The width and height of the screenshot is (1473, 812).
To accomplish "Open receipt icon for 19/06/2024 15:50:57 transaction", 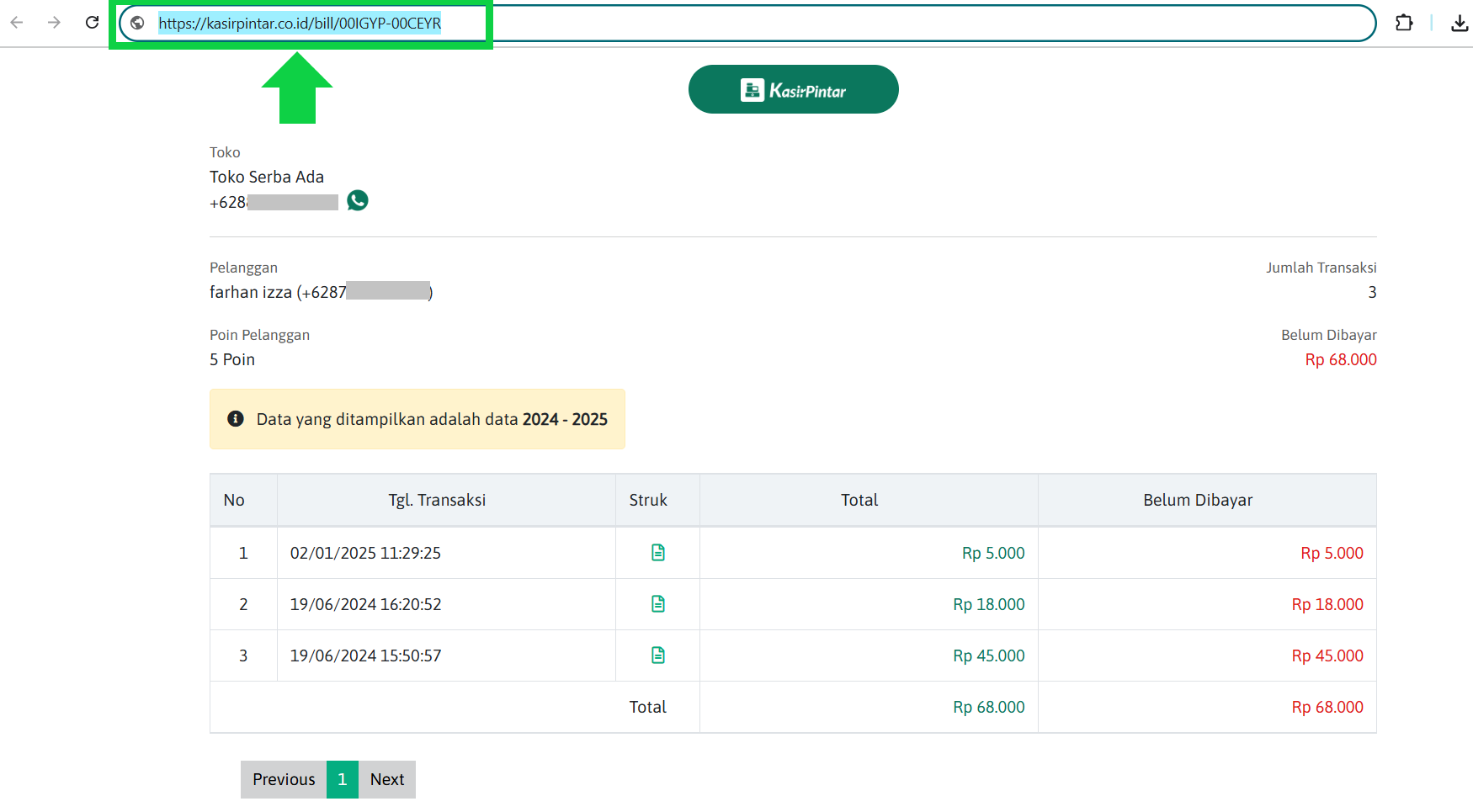I will click(658, 655).
